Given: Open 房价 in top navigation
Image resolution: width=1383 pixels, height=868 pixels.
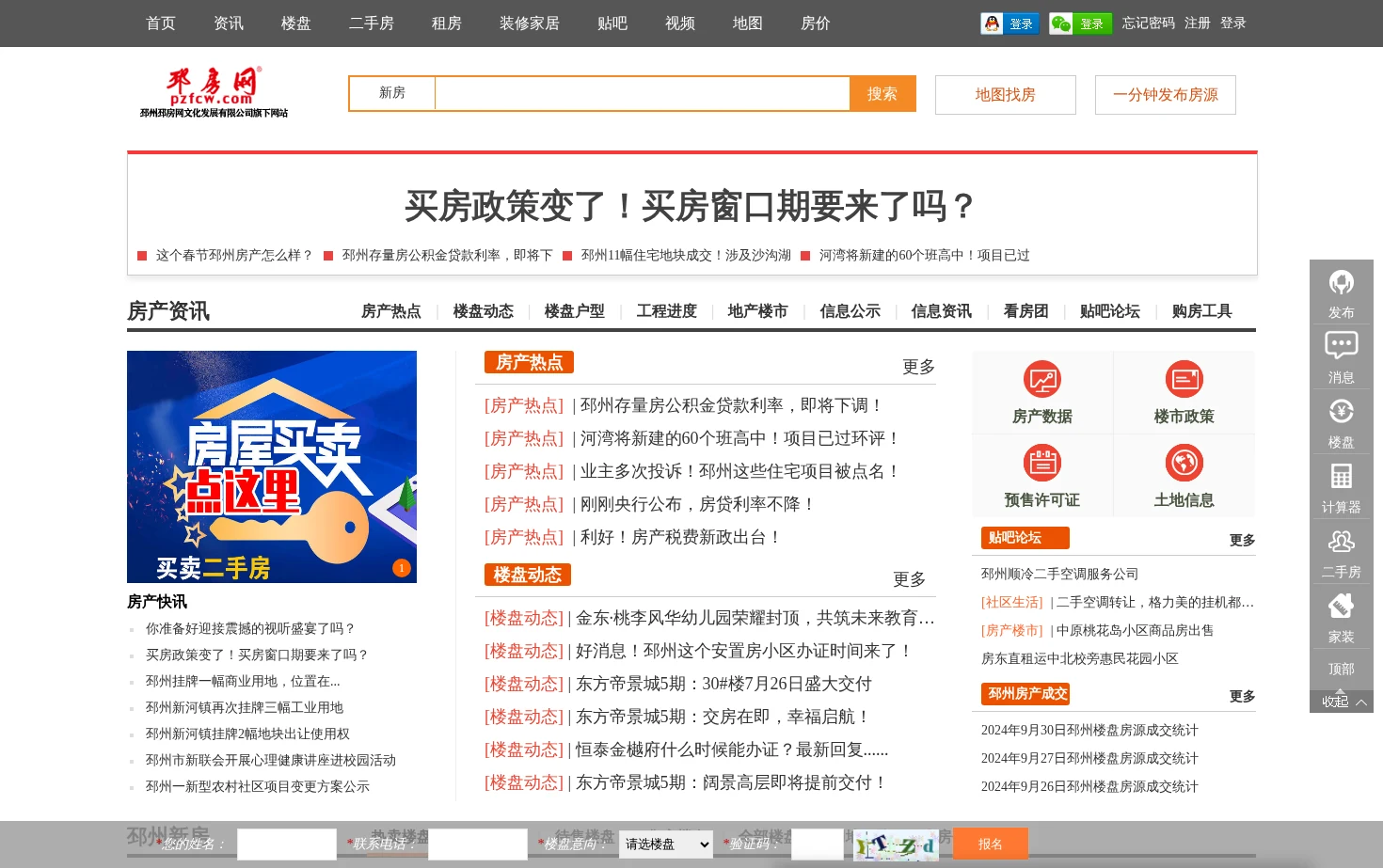Looking at the screenshot, I should coord(816,24).
